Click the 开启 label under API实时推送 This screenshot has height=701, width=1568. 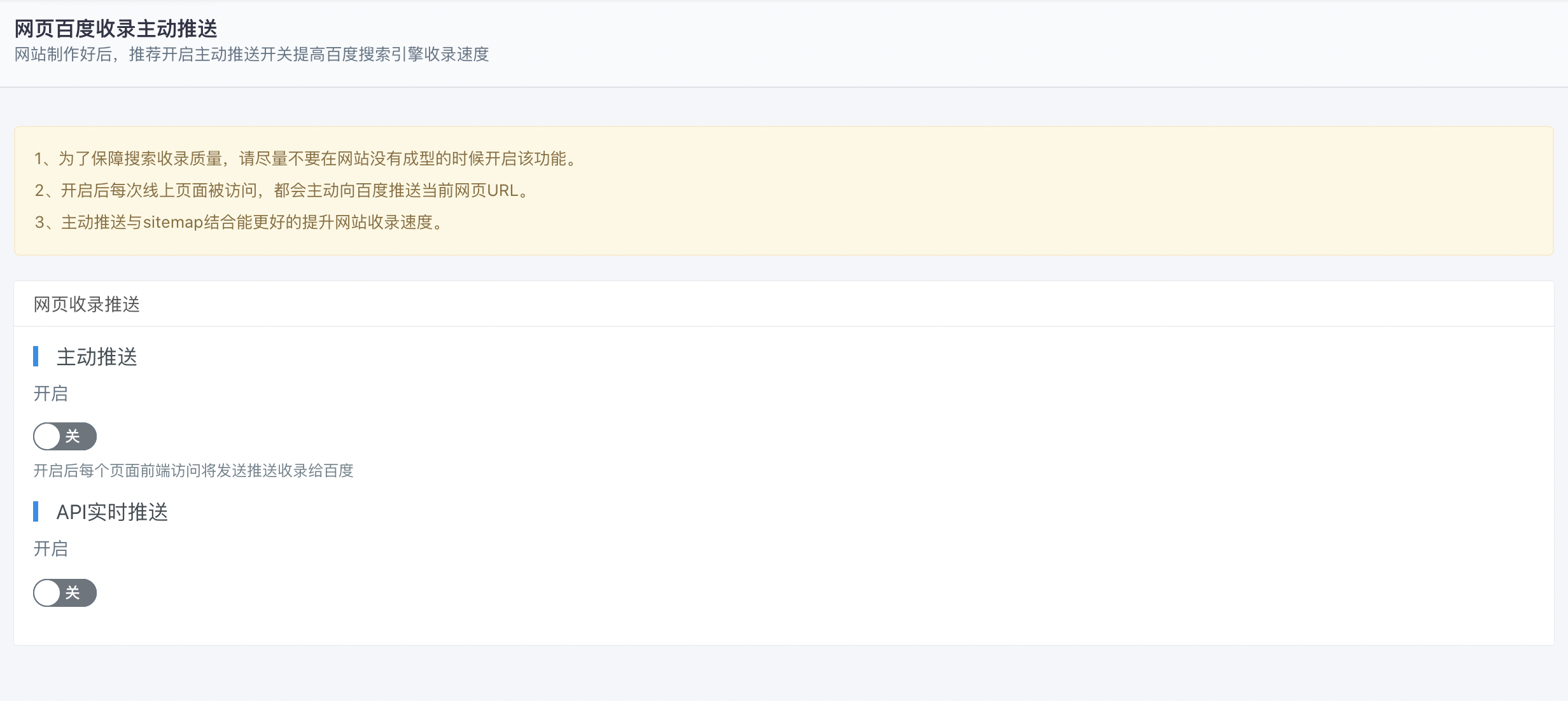click(51, 549)
